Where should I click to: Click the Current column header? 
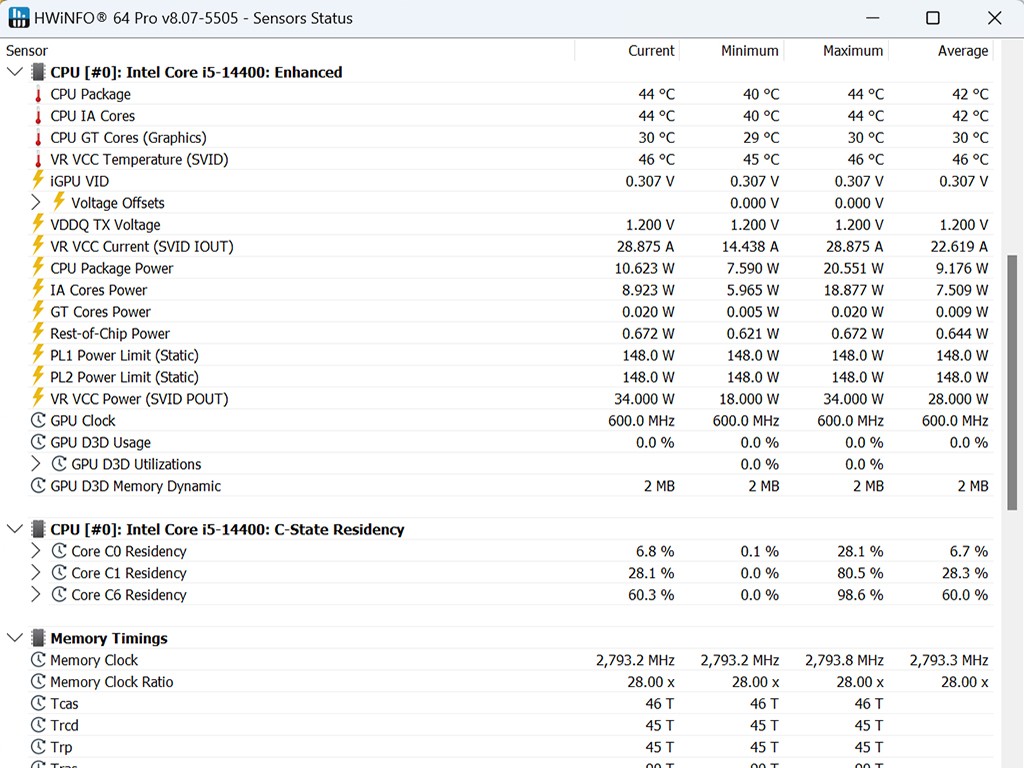tap(651, 51)
